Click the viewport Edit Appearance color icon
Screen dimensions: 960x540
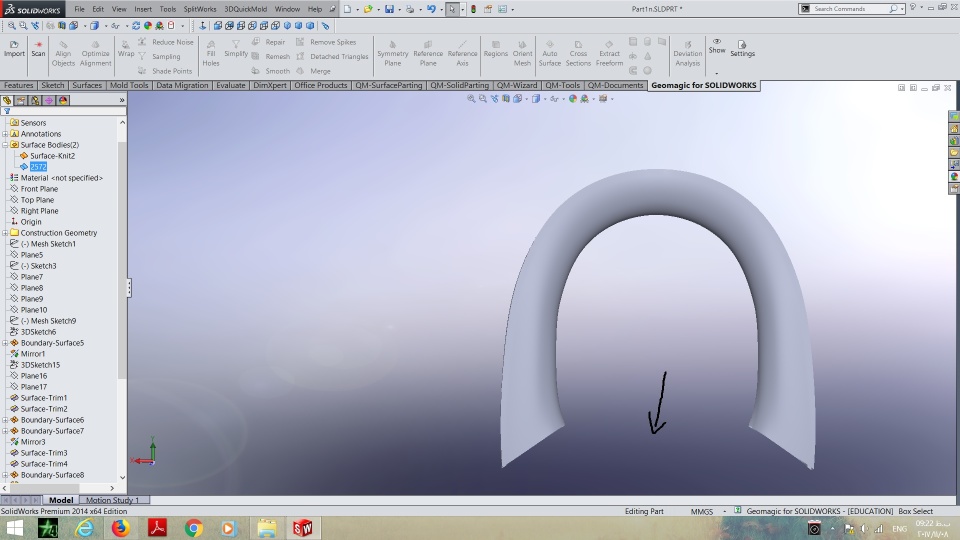click(x=572, y=99)
